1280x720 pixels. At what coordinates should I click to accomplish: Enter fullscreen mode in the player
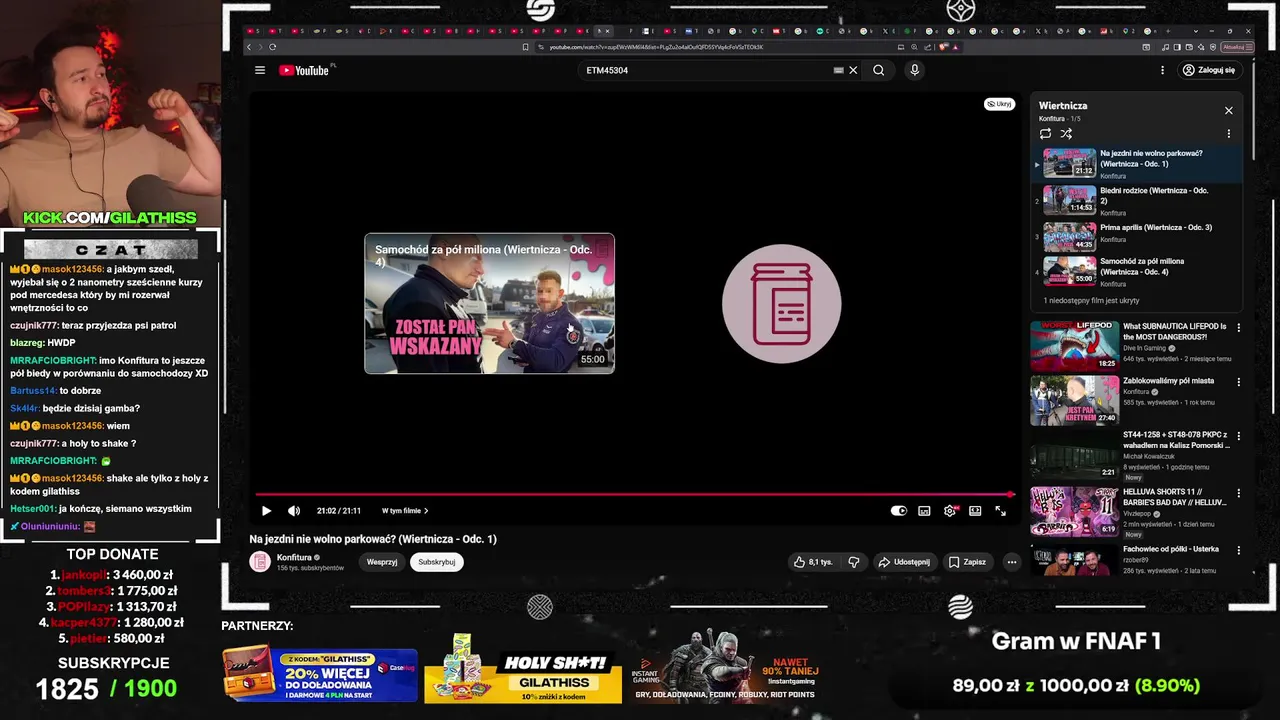[x=1000, y=511]
